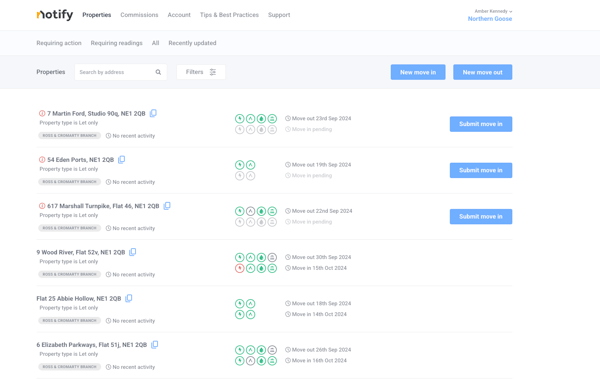Switch to the Requiring action tab
This screenshot has height=382, width=600.
(x=59, y=43)
